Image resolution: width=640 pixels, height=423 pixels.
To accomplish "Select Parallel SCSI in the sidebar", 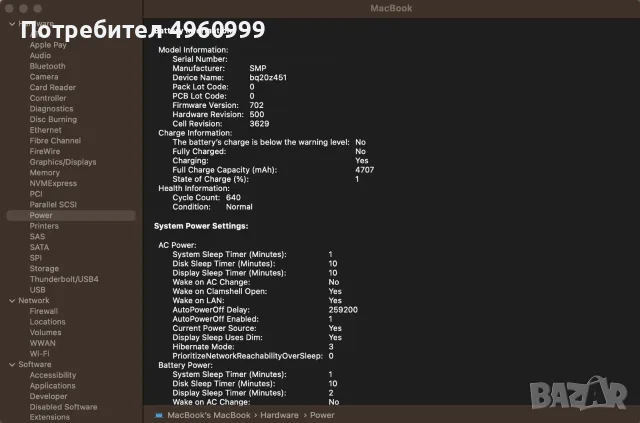I will (x=53, y=205).
